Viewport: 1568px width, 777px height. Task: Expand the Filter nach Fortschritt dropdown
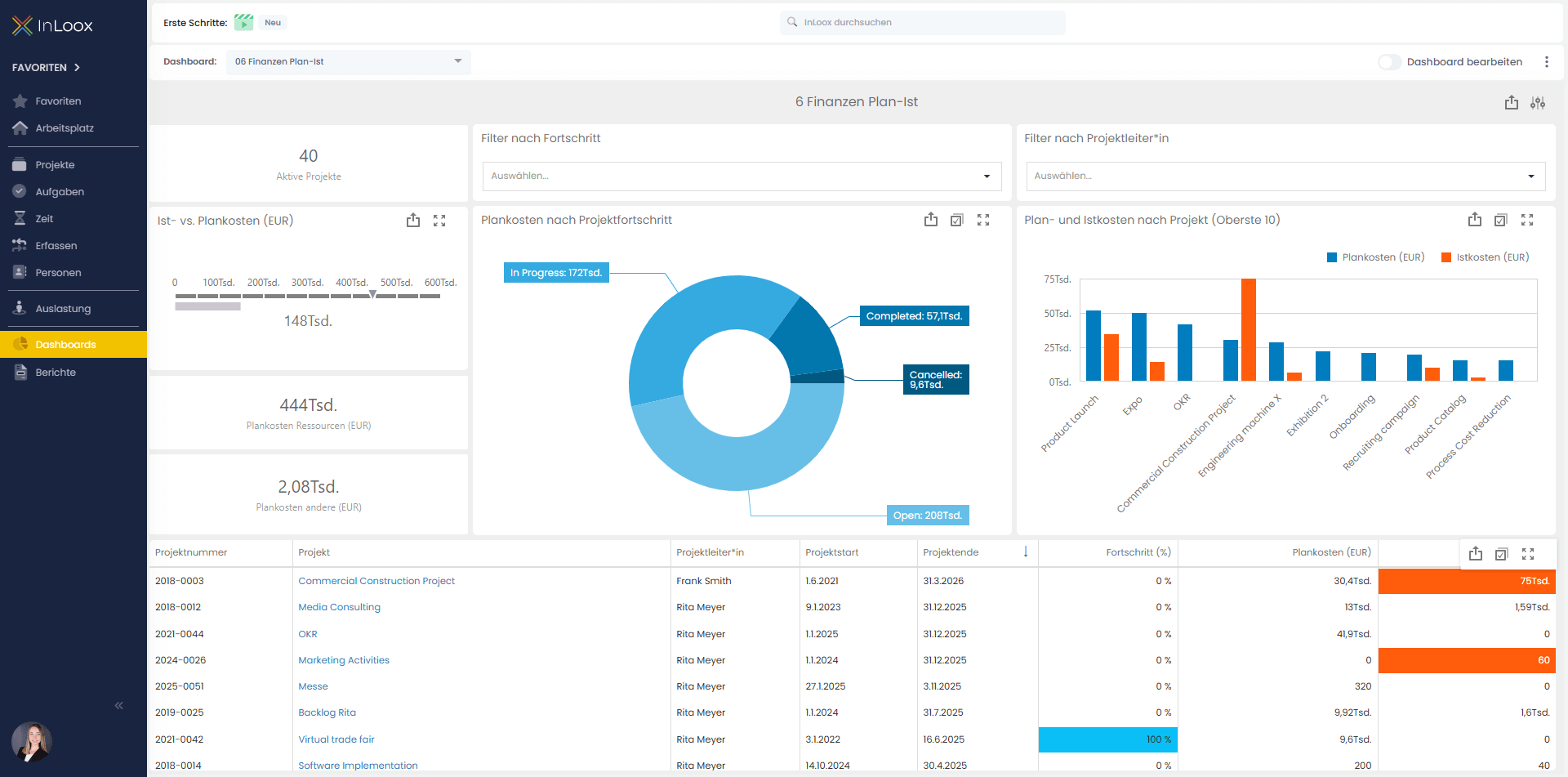point(742,176)
